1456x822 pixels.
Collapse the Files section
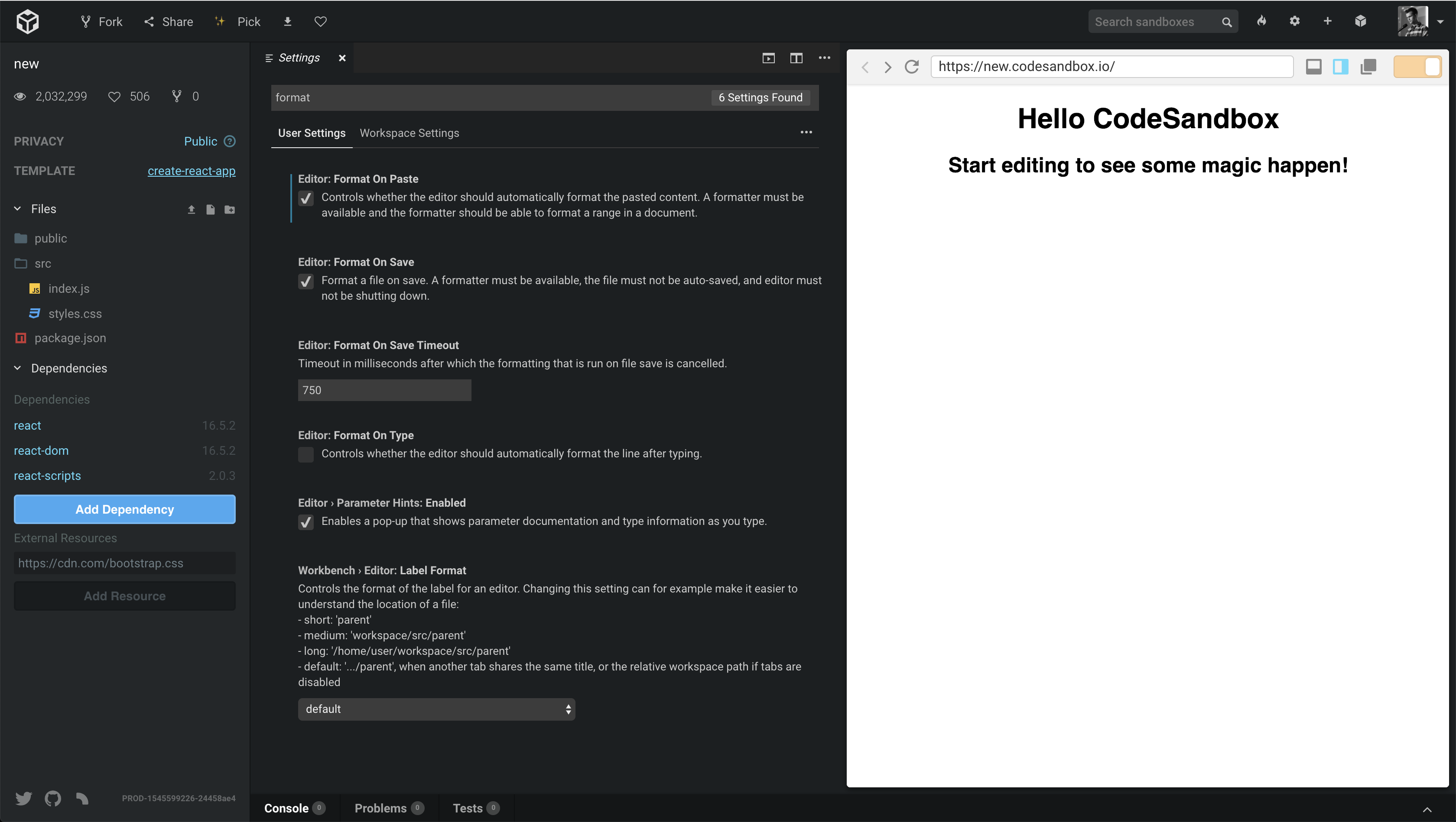click(17, 208)
